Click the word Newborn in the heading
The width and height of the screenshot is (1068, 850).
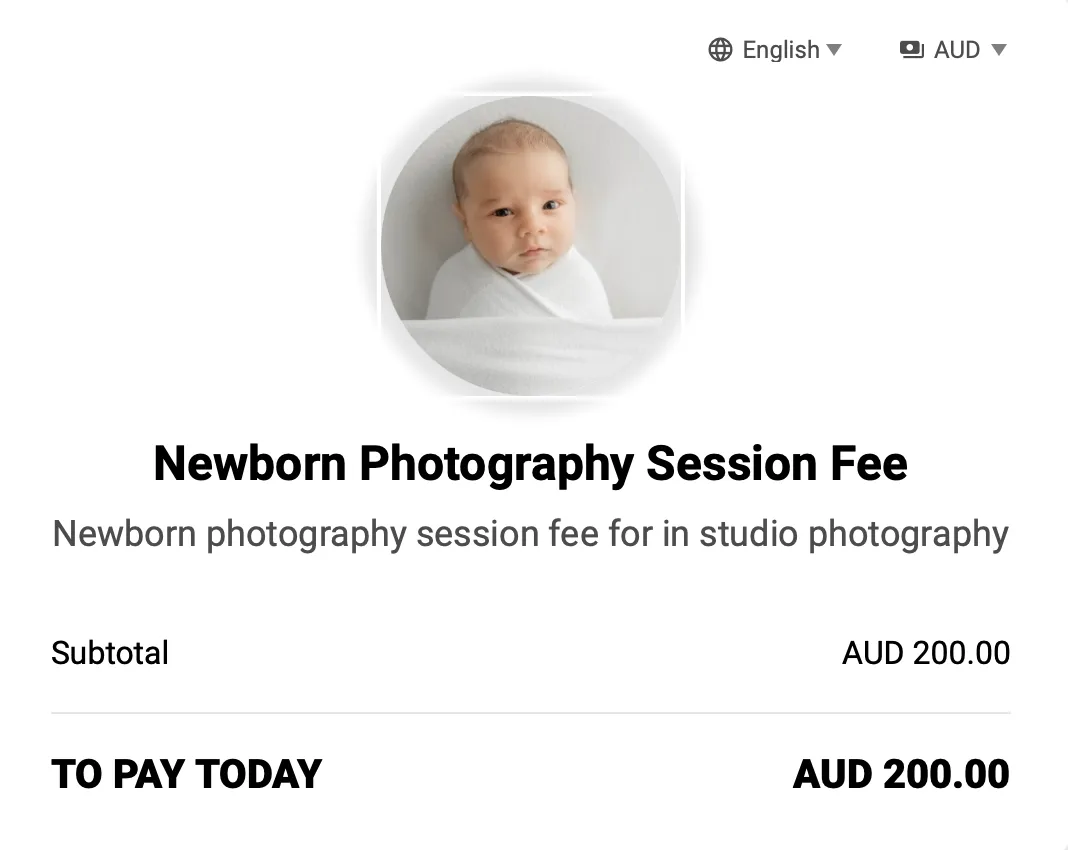(x=250, y=464)
